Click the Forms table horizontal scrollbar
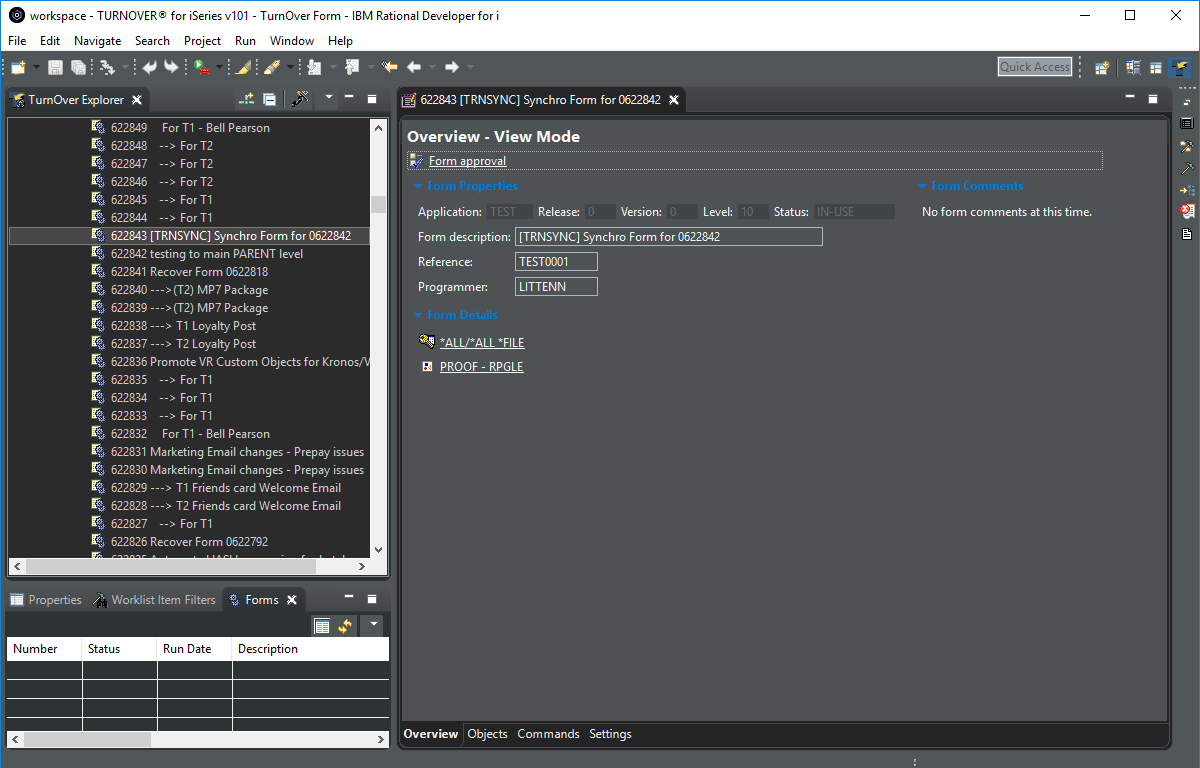Image resolution: width=1200 pixels, height=768 pixels. tap(198, 740)
